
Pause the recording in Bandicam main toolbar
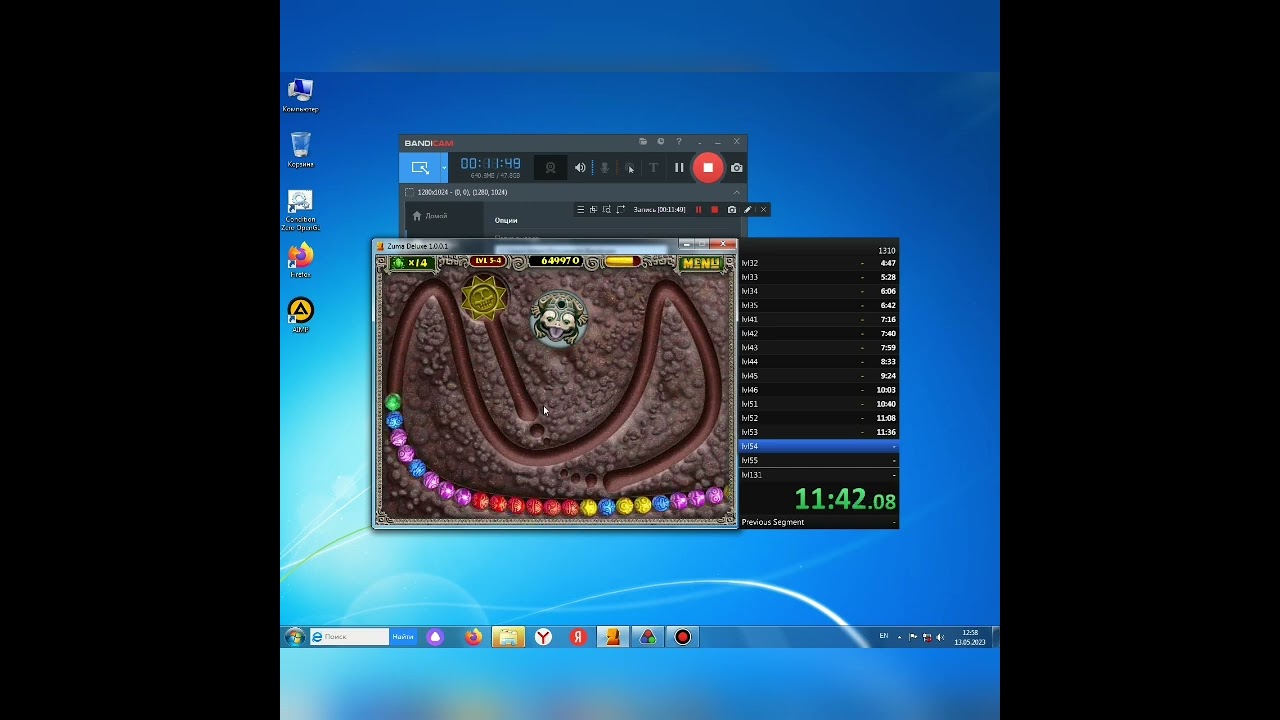679,168
